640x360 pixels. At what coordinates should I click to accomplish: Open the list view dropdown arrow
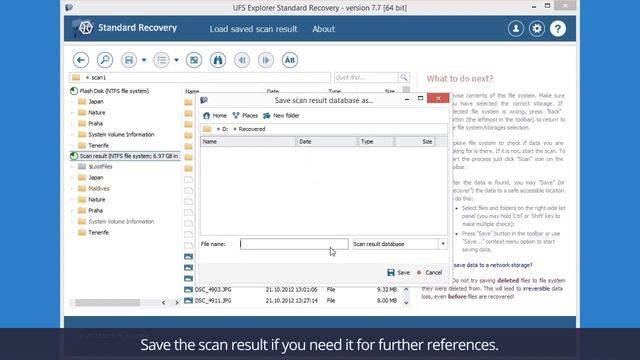point(176,60)
